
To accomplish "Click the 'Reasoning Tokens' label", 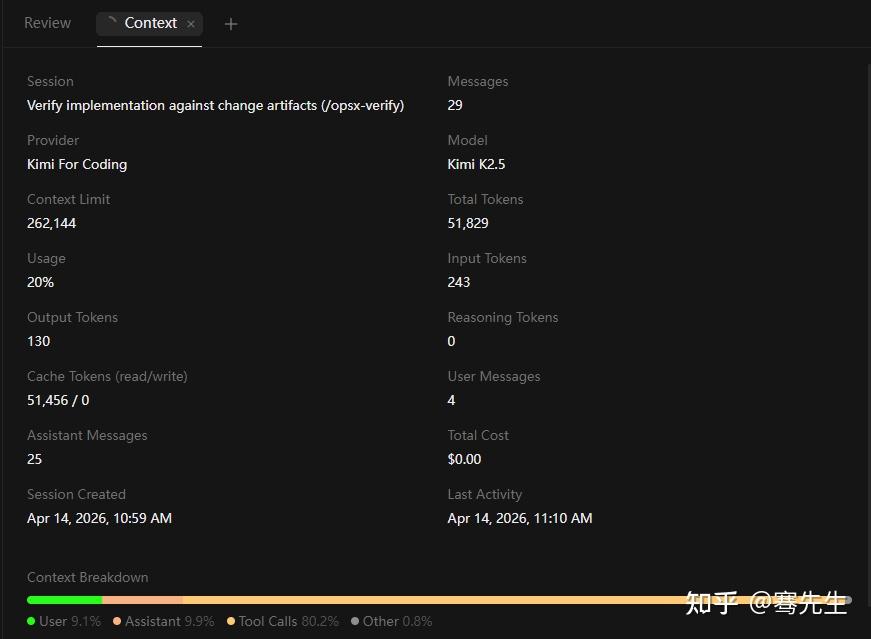I will [503, 317].
